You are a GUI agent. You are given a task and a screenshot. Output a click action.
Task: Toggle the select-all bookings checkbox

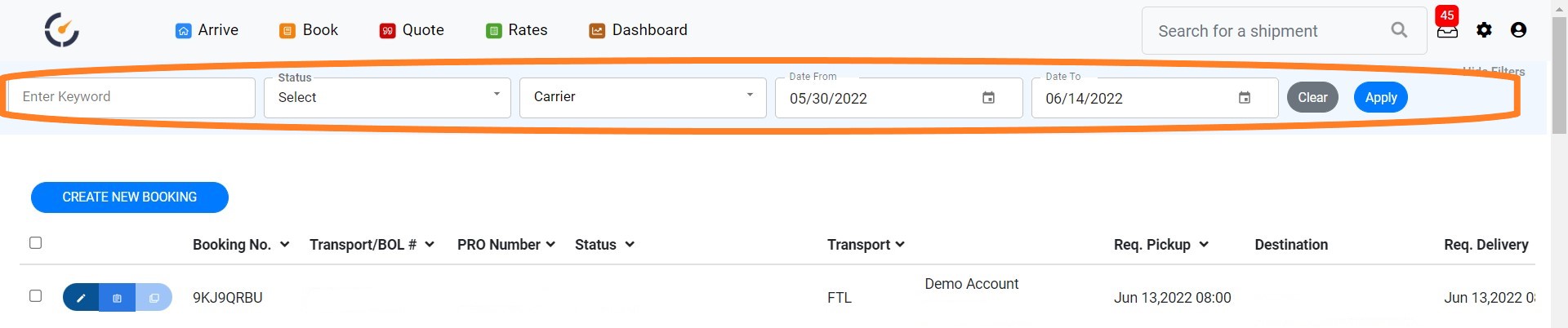pyautogui.click(x=35, y=242)
